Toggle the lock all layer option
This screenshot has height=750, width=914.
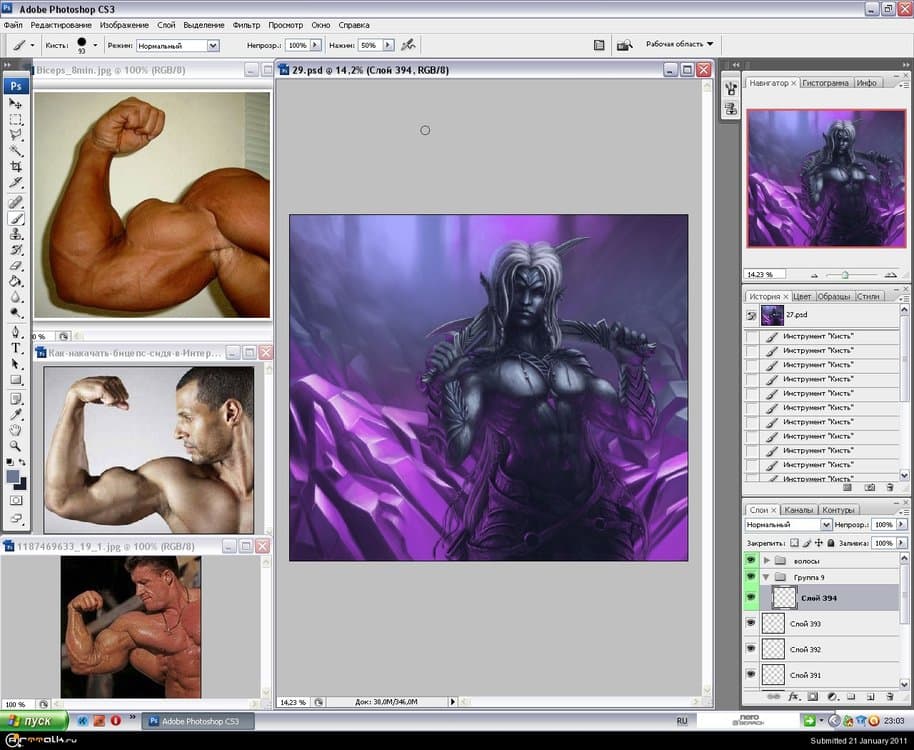pyautogui.click(x=831, y=543)
